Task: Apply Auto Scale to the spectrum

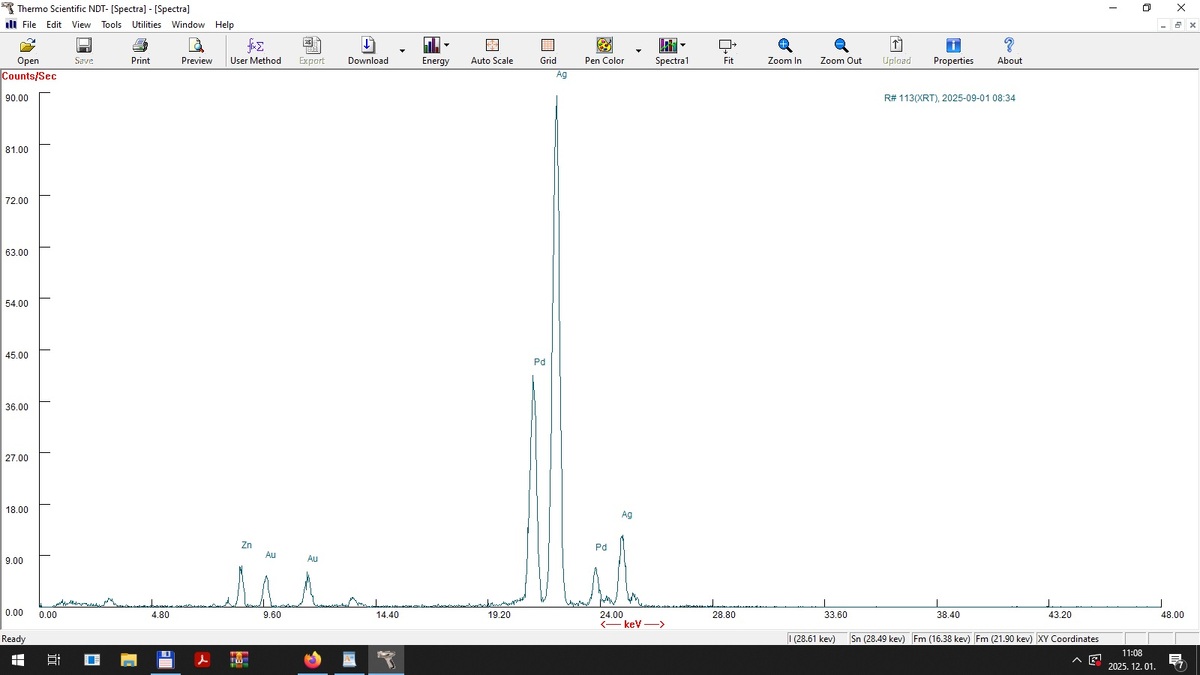Action: tap(492, 51)
